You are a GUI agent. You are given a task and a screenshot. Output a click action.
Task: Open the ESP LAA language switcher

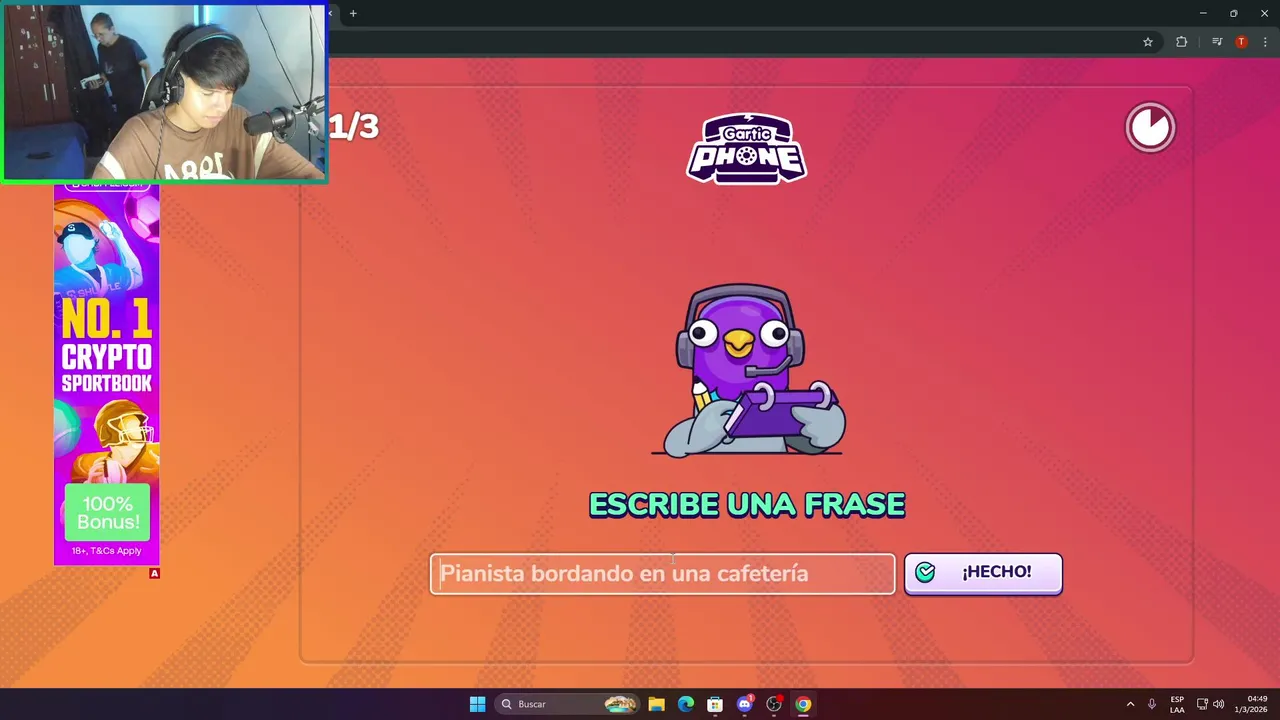1177,704
